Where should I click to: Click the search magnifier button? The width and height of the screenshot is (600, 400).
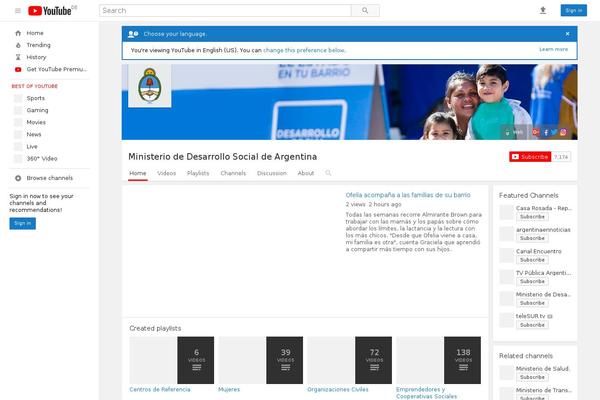[365, 11]
